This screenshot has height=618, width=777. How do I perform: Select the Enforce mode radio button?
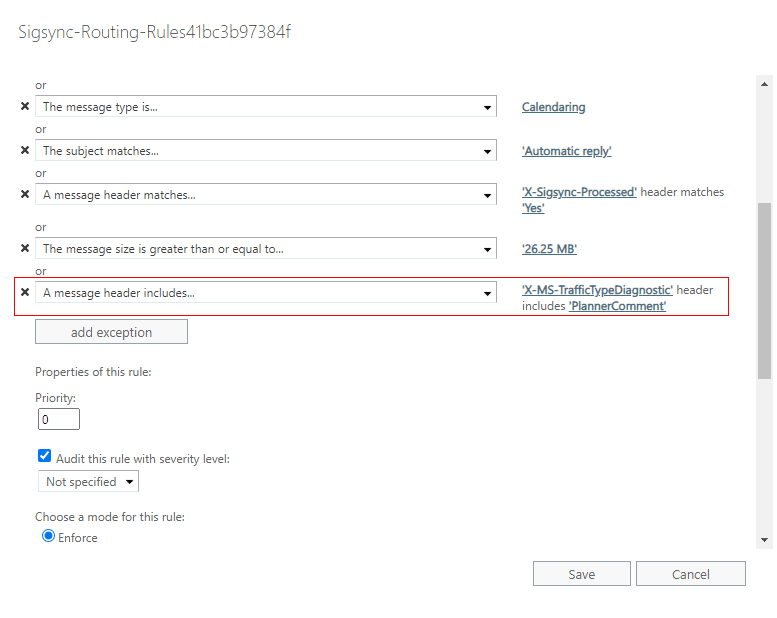(x=48, y=536)
